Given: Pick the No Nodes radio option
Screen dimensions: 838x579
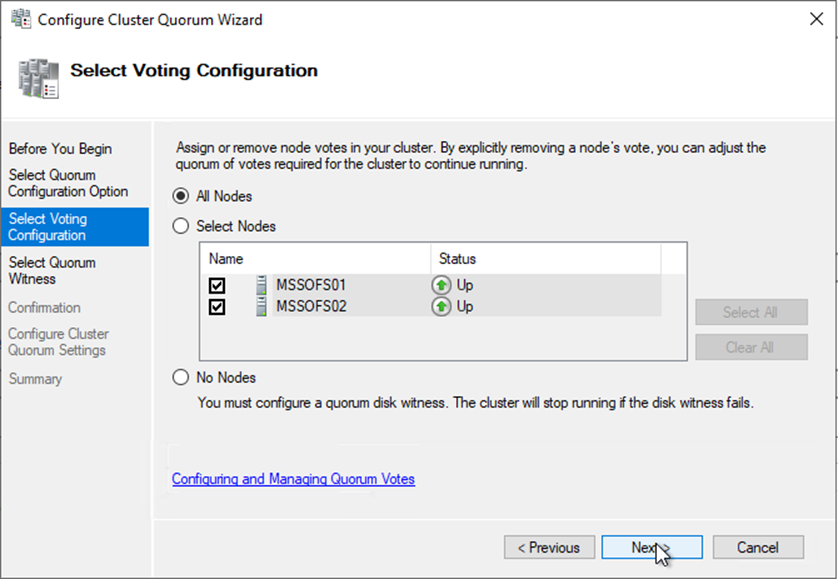Looking at the screenshot, I should (181, 378).
